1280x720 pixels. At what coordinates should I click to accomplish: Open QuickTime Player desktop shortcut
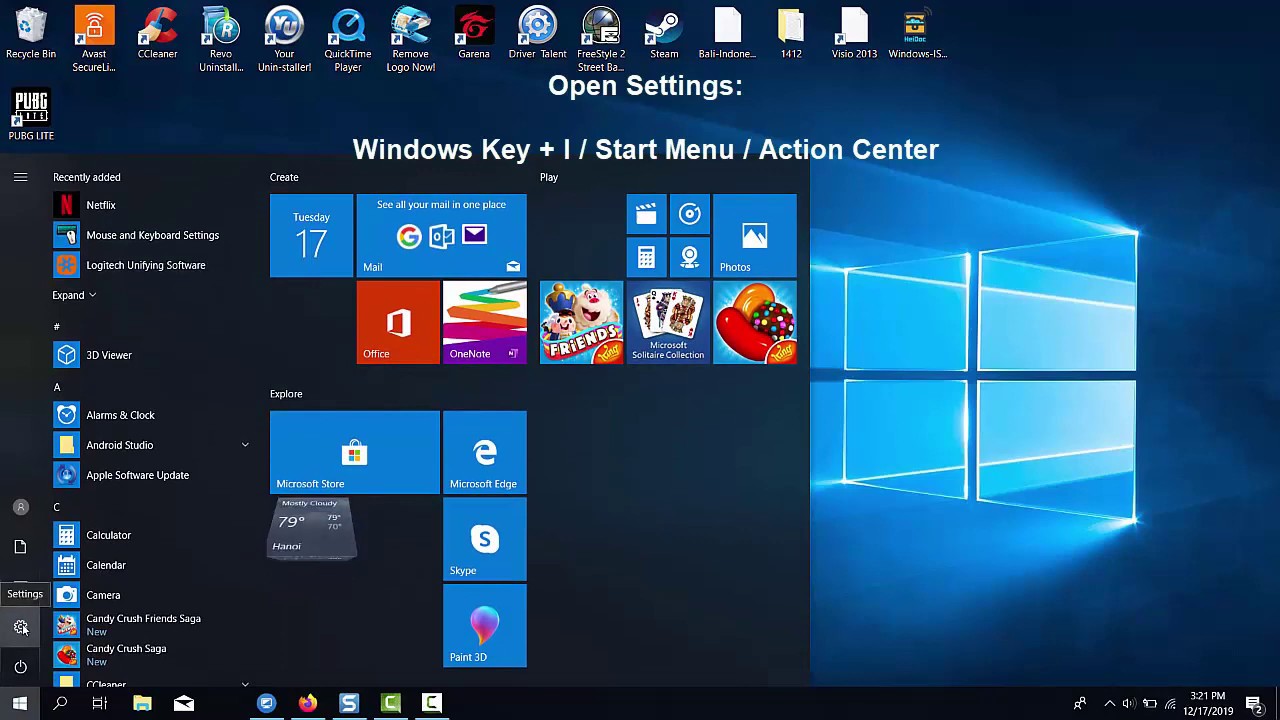348,40
